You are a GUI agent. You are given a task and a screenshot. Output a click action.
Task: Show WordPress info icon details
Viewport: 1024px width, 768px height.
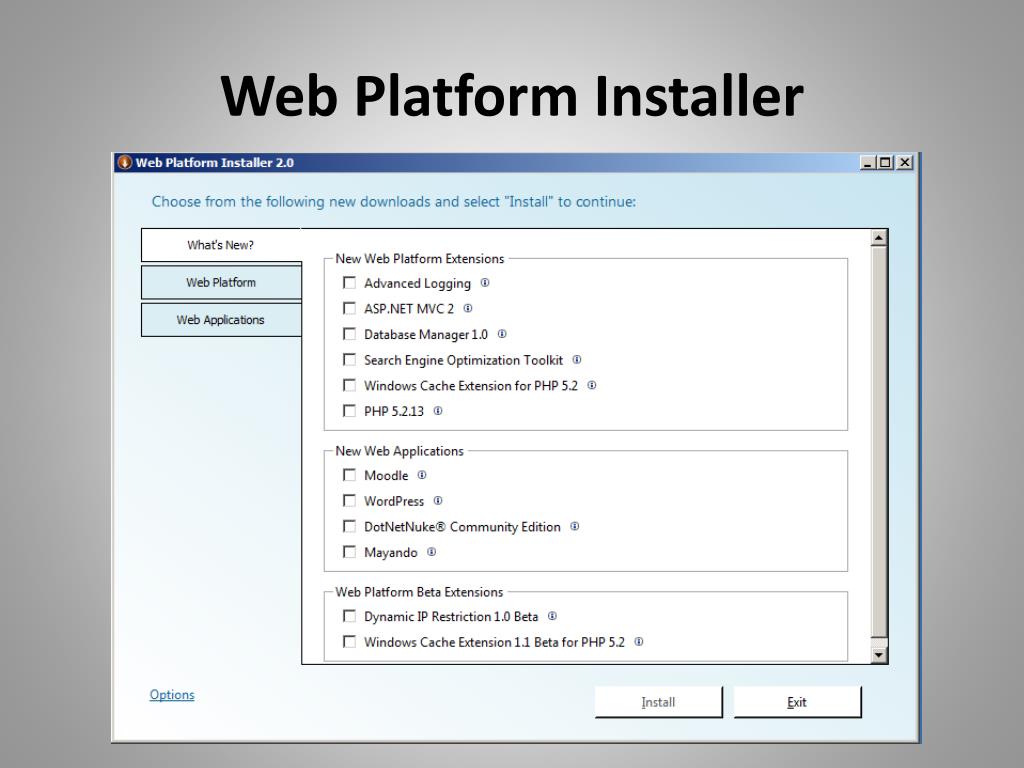pos(438,500)
